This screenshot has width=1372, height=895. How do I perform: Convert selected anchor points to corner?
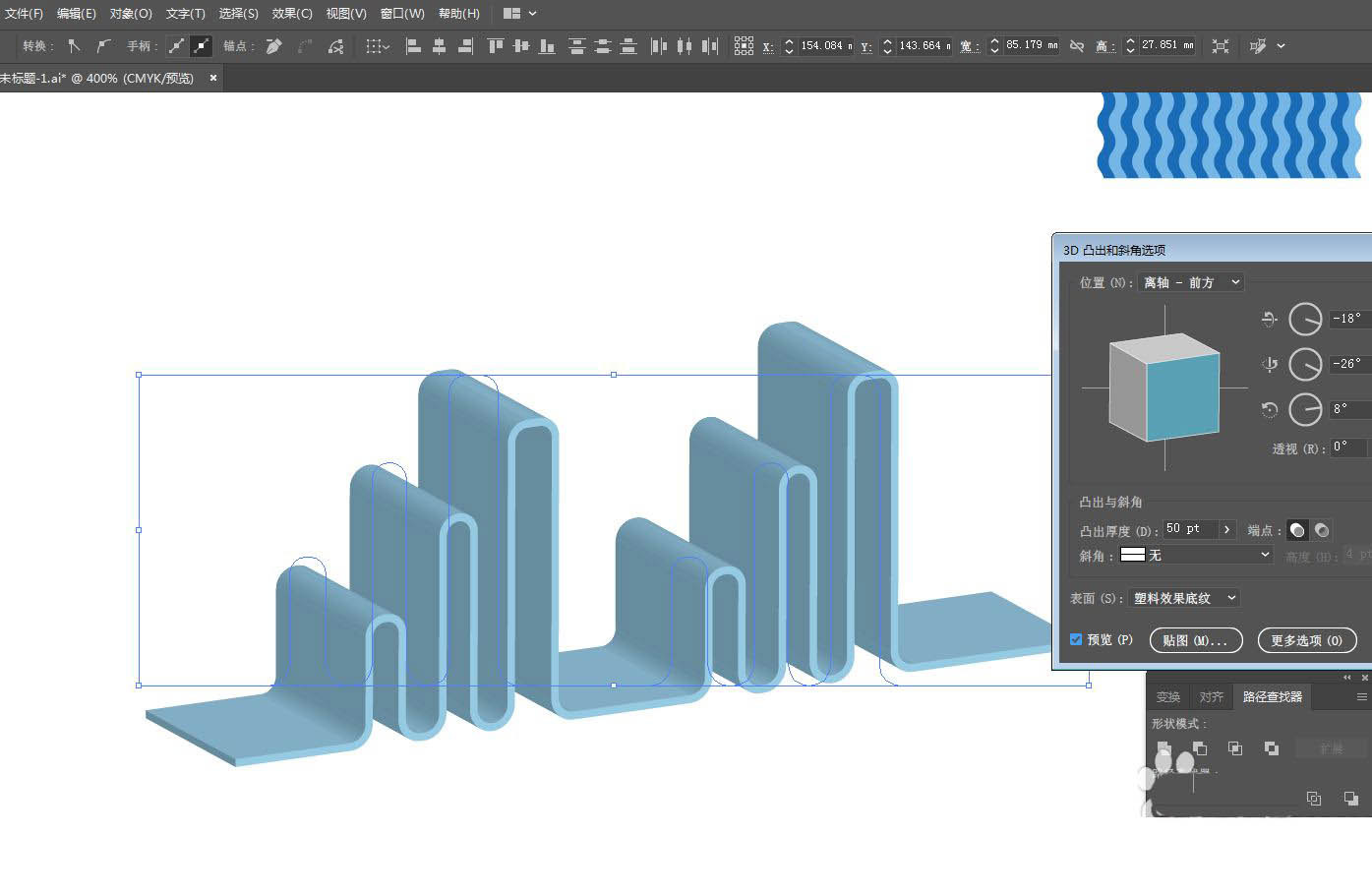point(74,46)
